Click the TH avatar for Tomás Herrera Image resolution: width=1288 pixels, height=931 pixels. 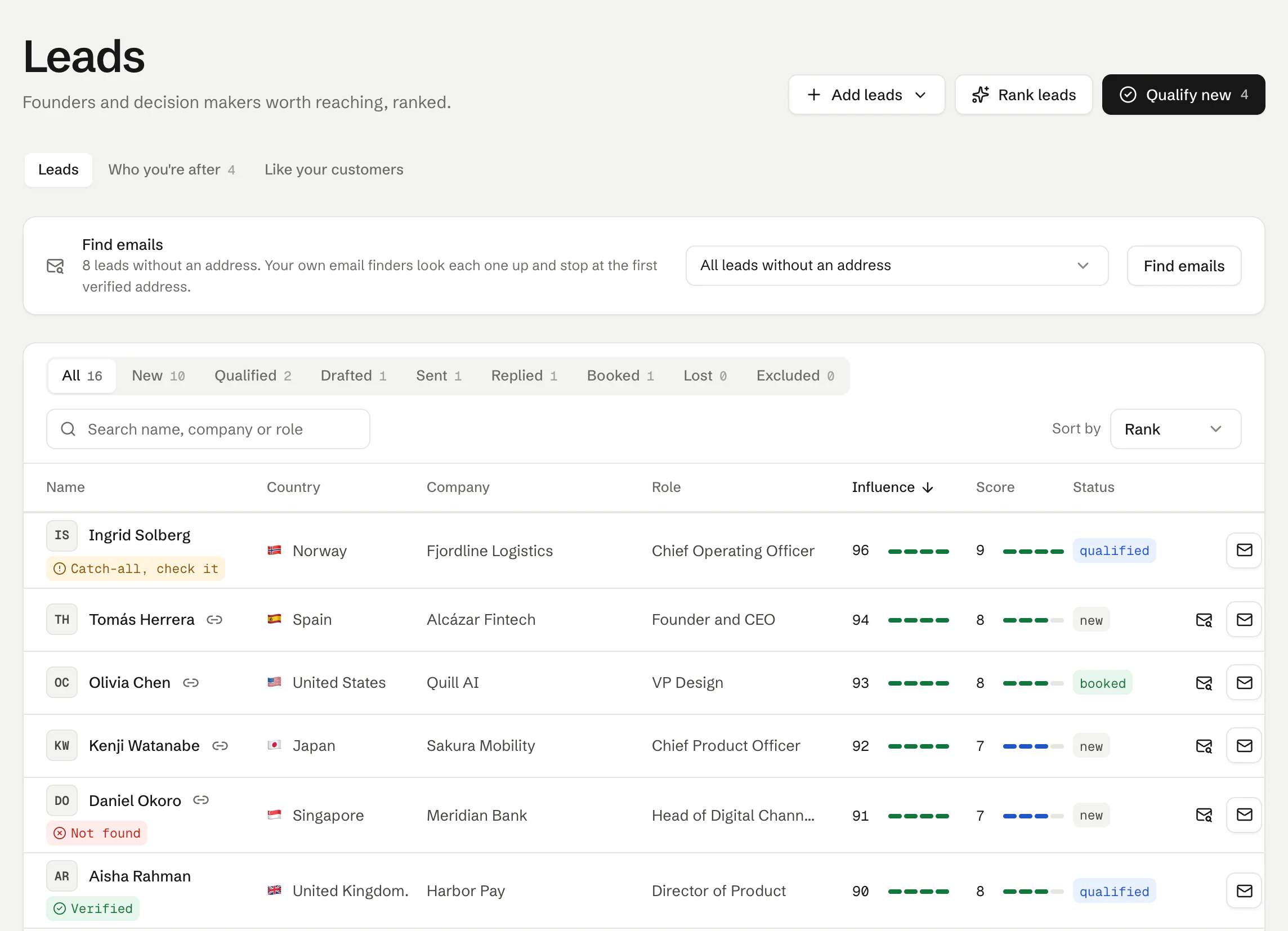click(x=62, y=619)
